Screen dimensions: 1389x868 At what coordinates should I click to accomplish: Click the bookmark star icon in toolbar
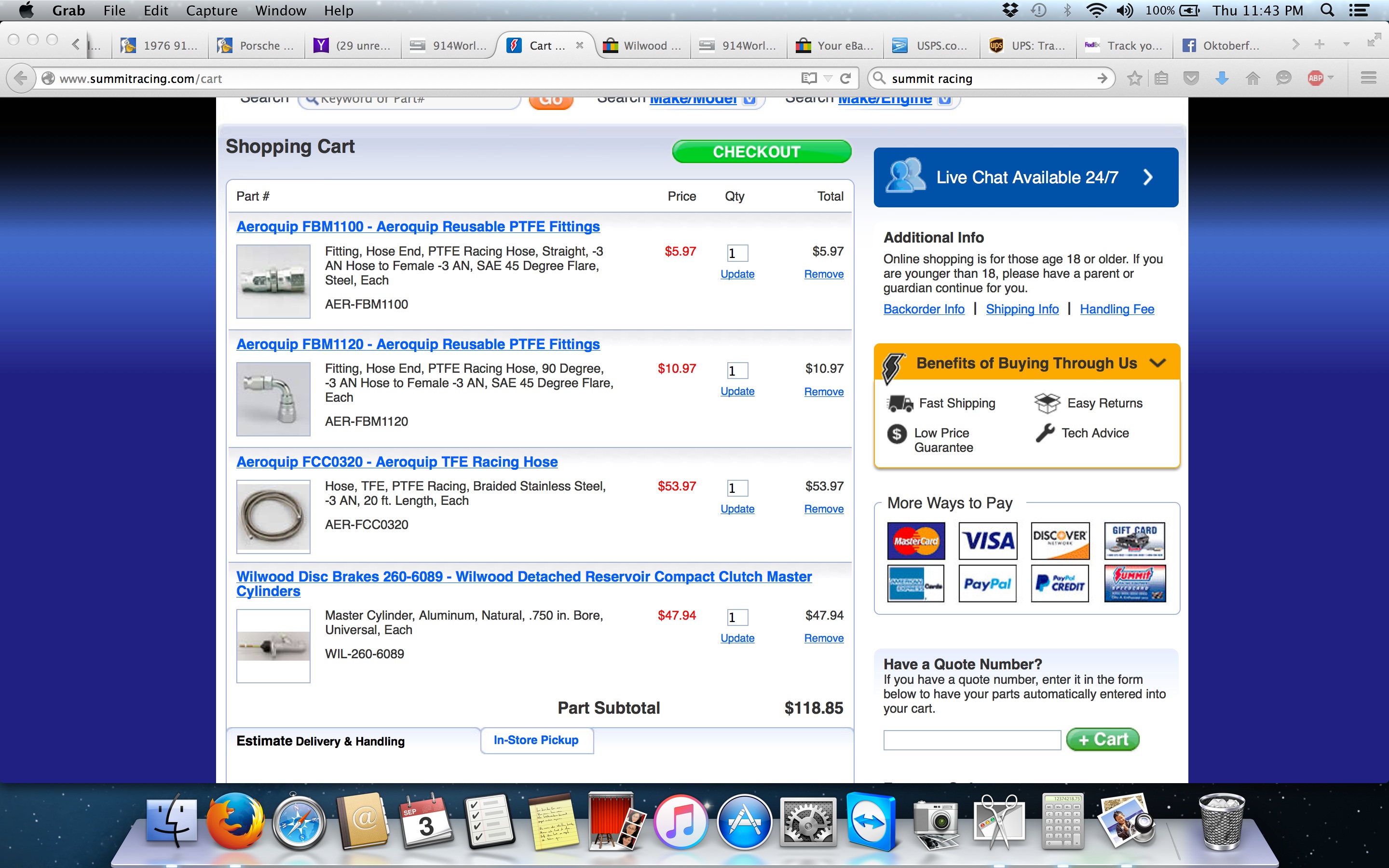point(1134,78)
